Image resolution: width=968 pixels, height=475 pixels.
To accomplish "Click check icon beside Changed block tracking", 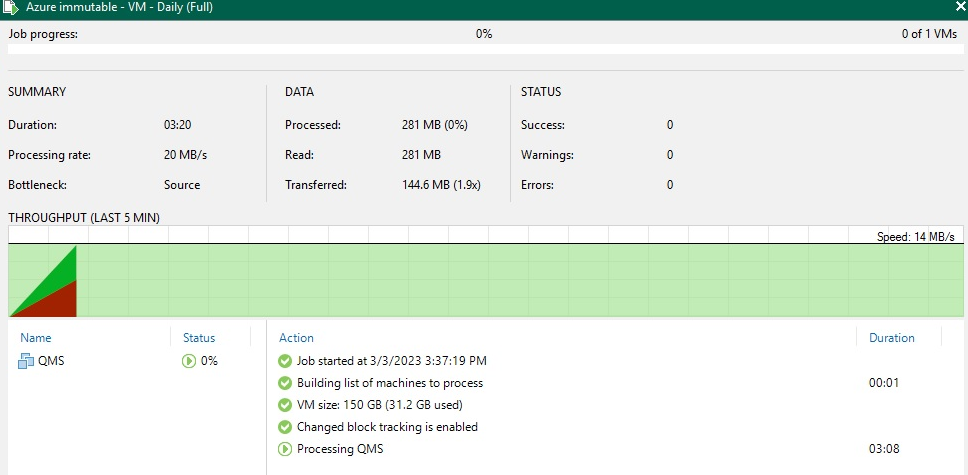I will point(285,427).
